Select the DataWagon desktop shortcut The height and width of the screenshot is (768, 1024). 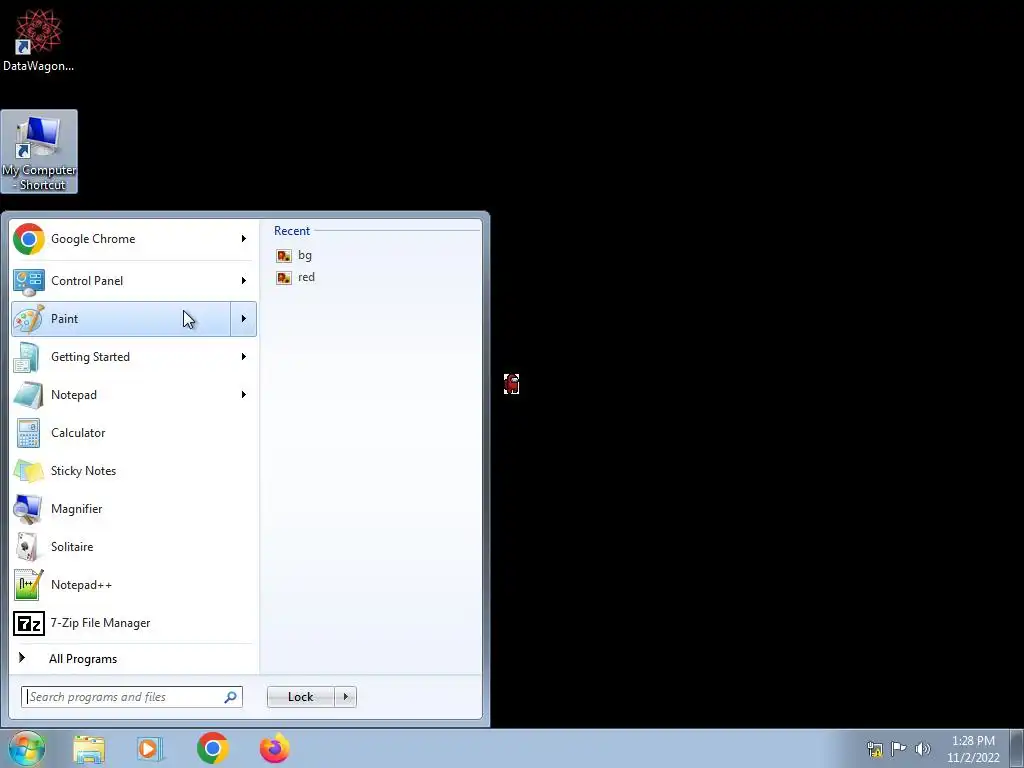point(39,40)
